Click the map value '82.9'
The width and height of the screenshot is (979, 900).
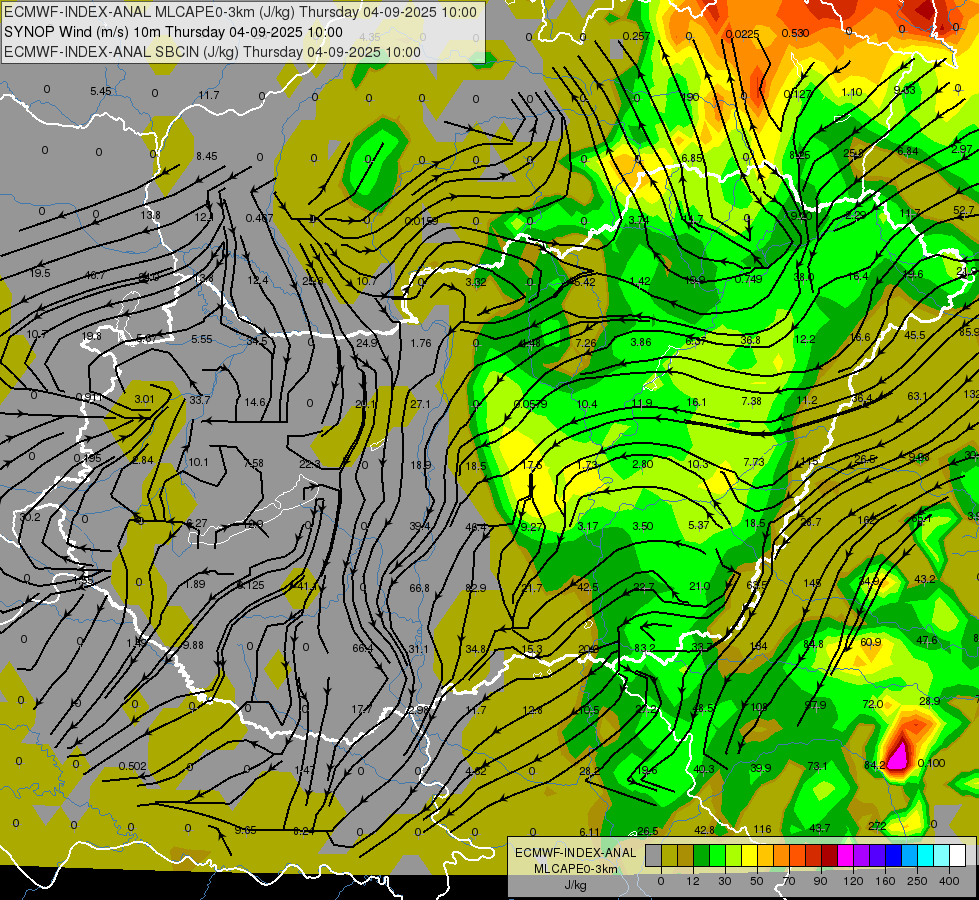[476, 588]
